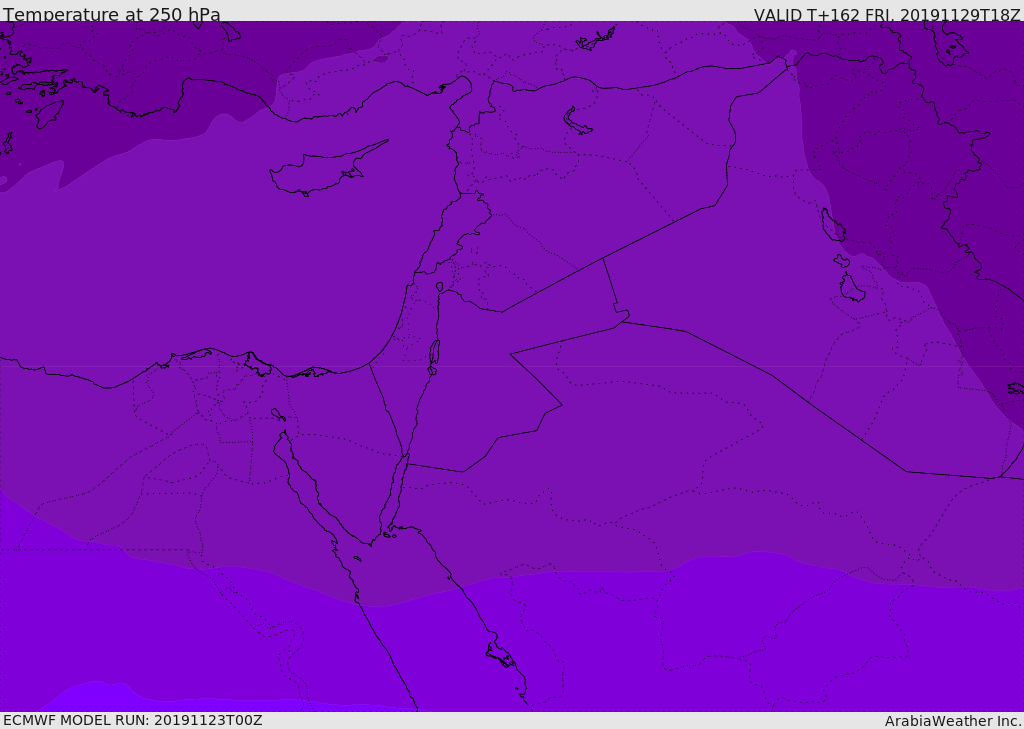Viewport: 1024px width, 729px height.
Task: Click the "Temperature at 250 hPa" title
Action: pos(111,15)
